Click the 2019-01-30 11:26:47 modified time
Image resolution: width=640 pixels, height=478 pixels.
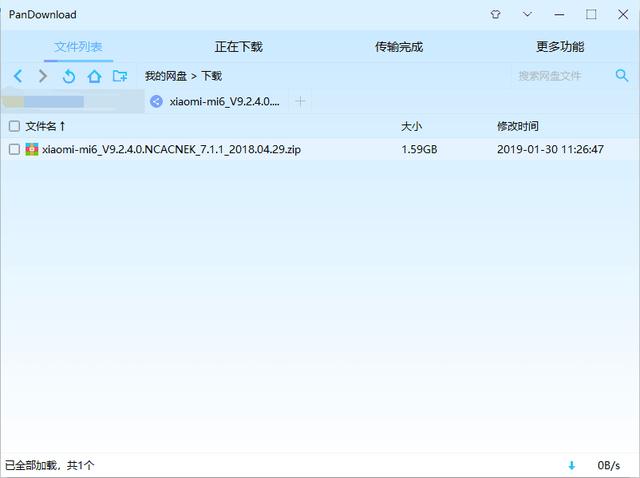[550, 149]
